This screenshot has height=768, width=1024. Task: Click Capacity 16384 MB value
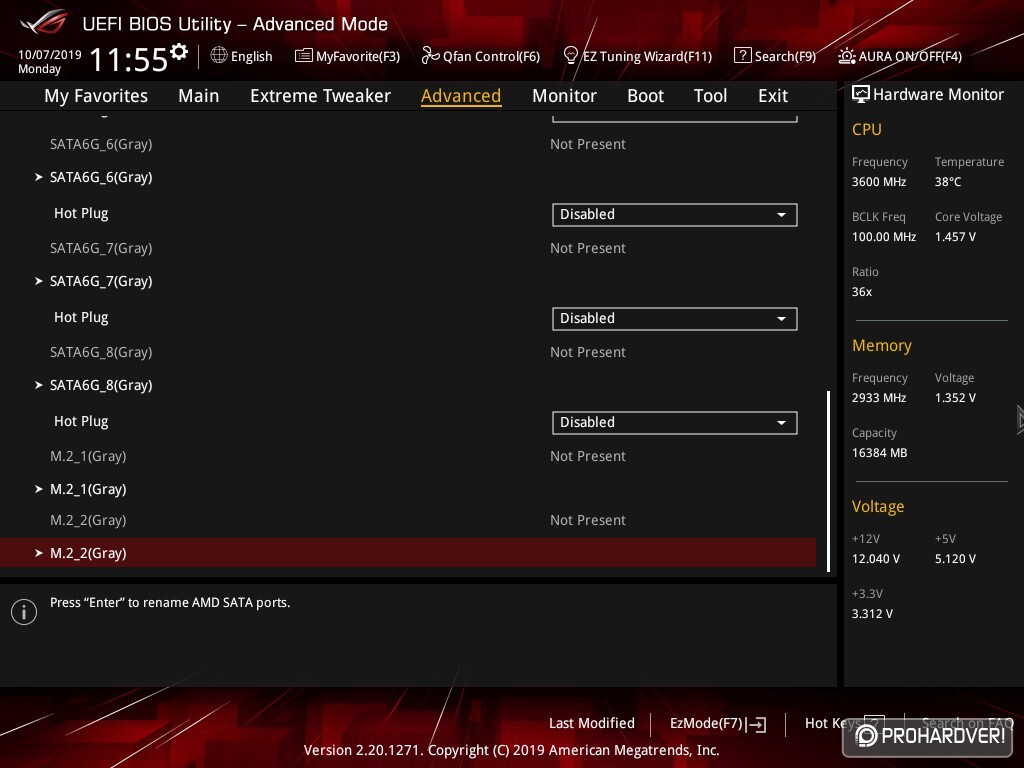[x=880, y=453]
